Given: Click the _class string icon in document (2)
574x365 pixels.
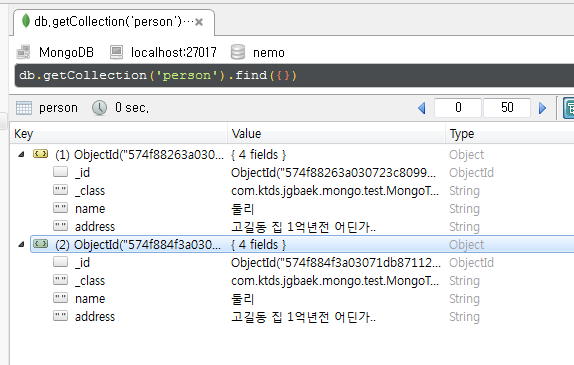Looking at the screenshot, I should point(60,280).
